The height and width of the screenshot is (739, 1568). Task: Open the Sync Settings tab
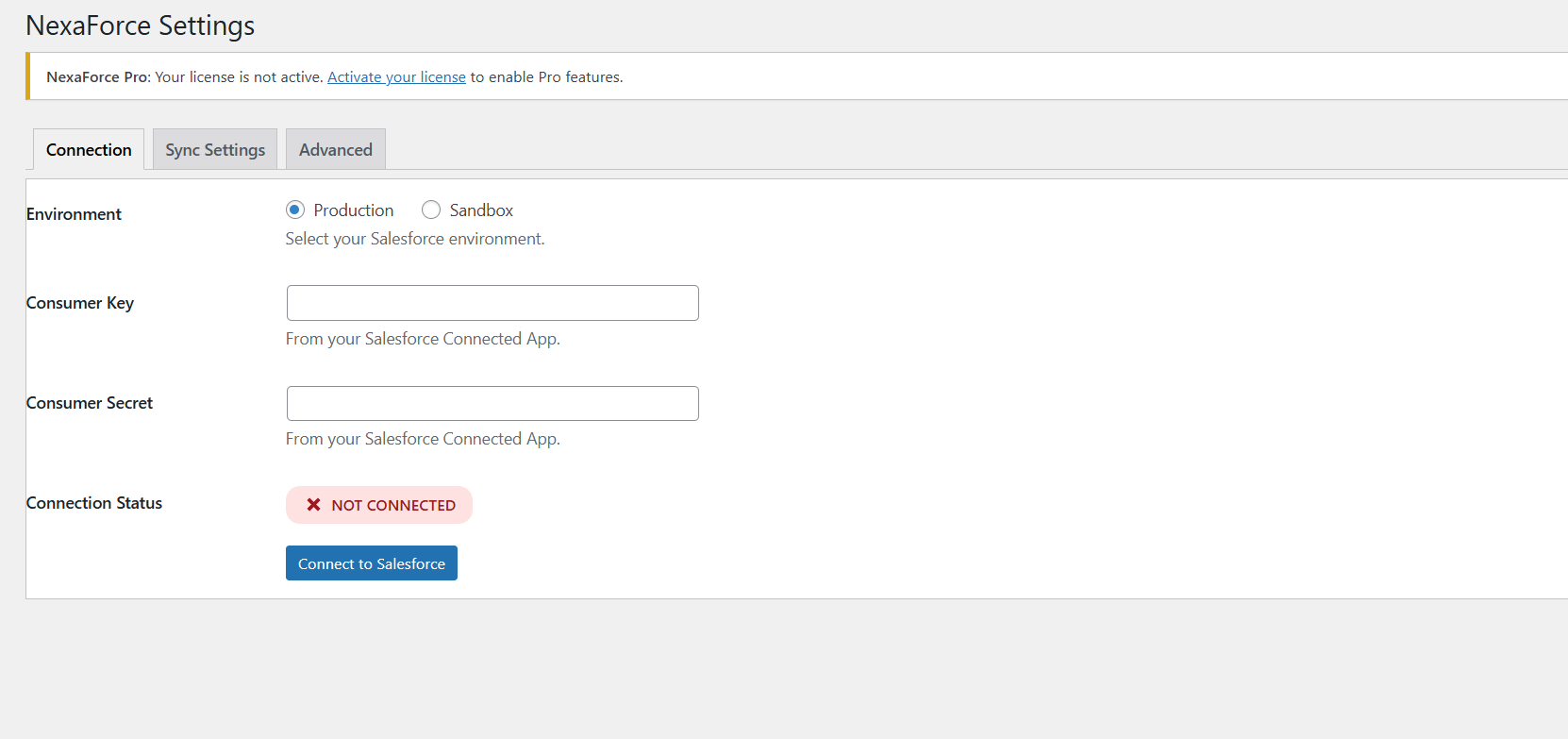pyautogui.click(x=215, y=149)
